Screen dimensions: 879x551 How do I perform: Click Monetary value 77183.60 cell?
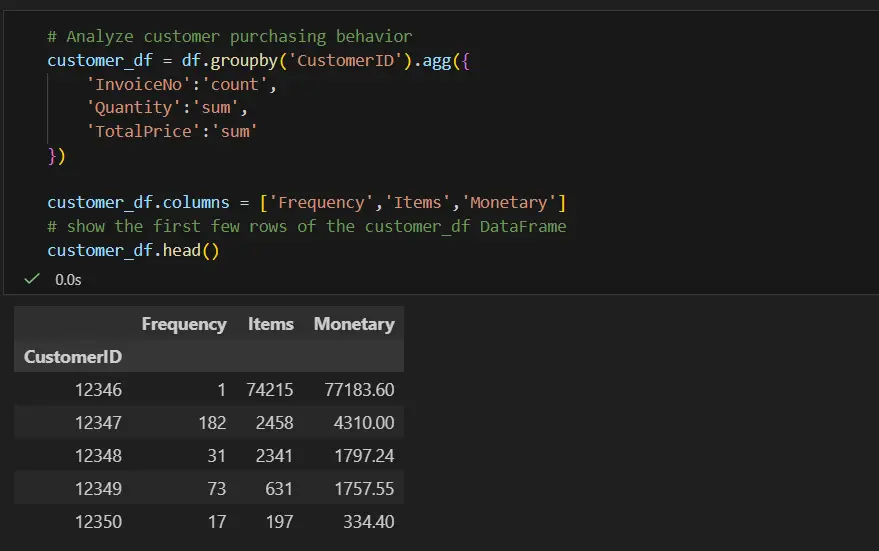[359, 390]
